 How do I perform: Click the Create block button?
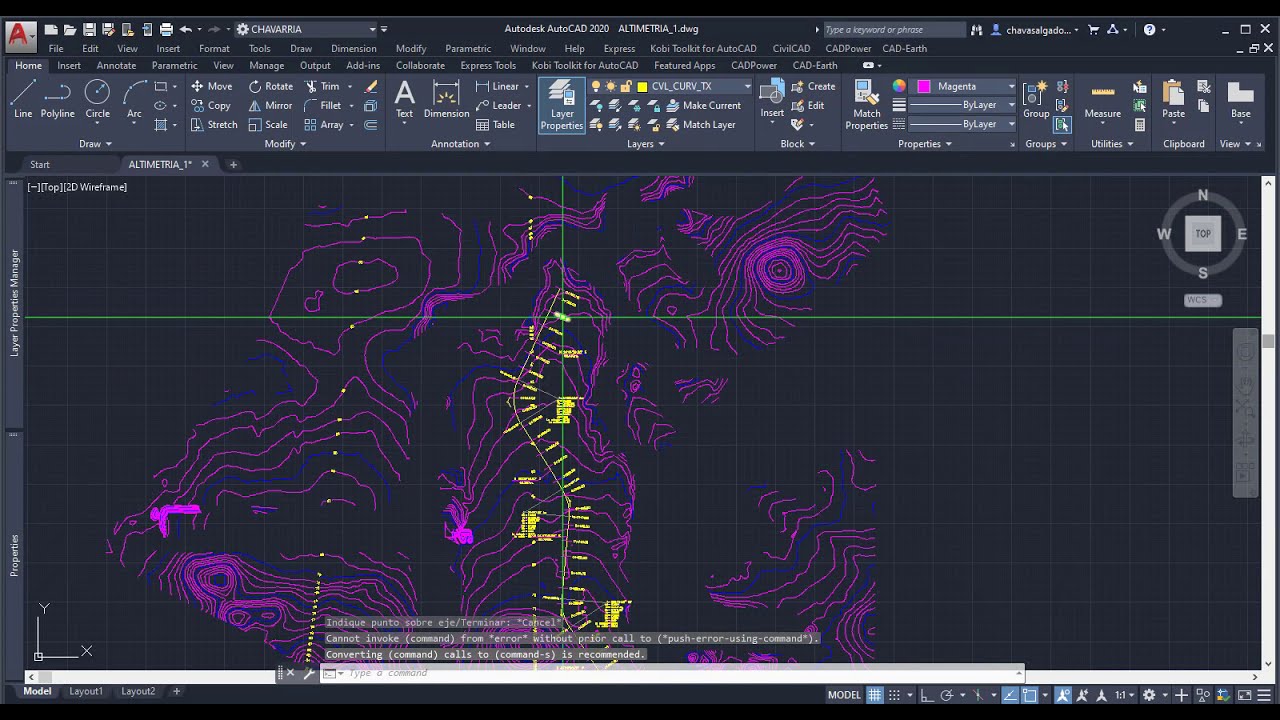tap(813, 86)
